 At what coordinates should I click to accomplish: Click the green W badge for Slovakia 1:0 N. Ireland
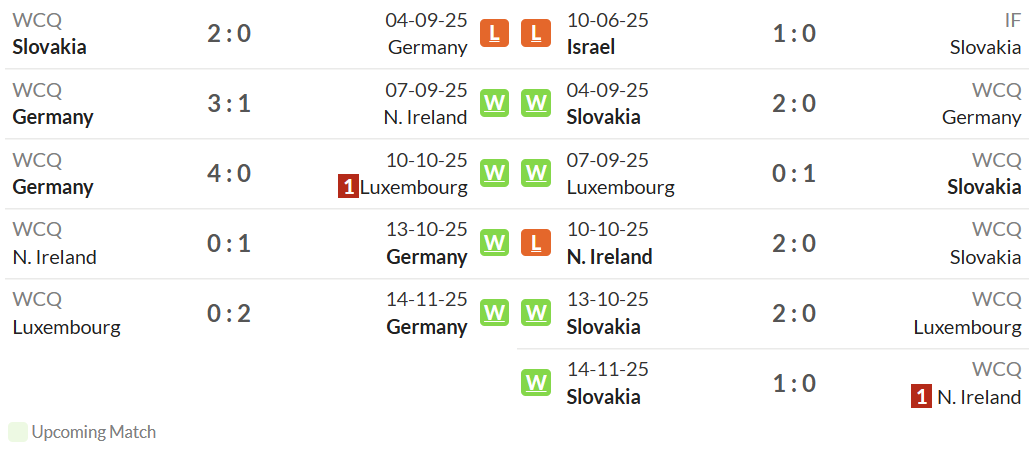[536, 382]
